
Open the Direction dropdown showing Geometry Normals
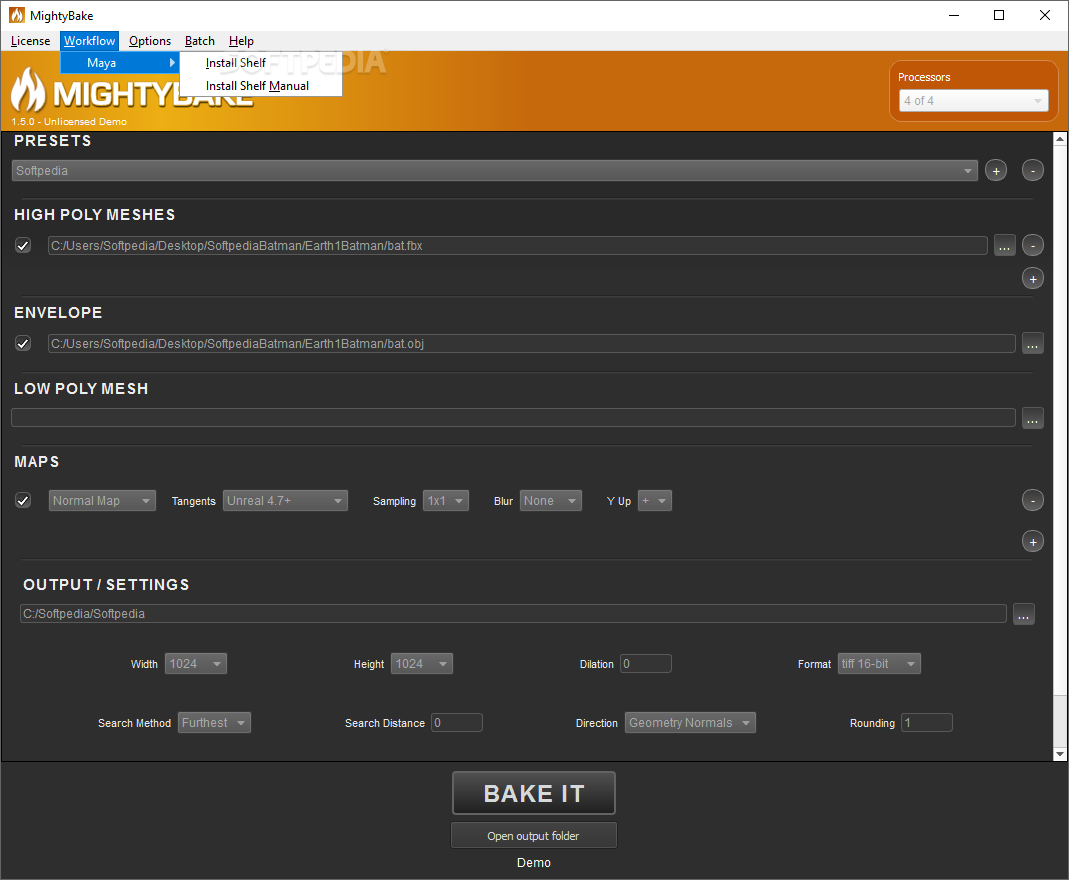(690, 723)
